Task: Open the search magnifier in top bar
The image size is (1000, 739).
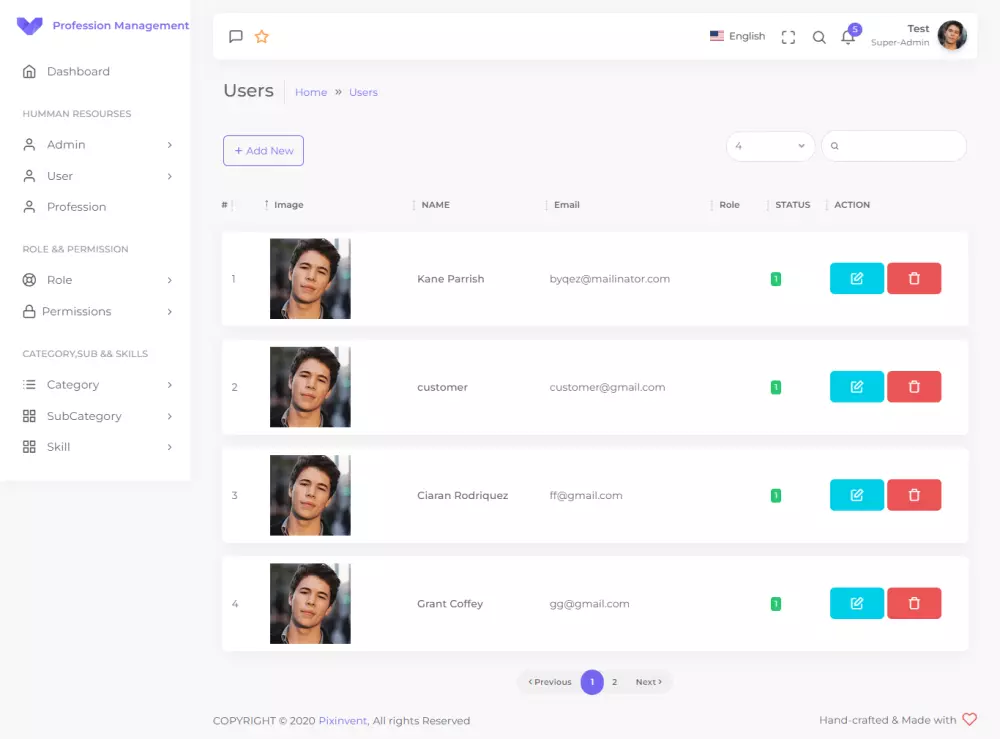Action: pyautogui.click(x=819, y=37)
